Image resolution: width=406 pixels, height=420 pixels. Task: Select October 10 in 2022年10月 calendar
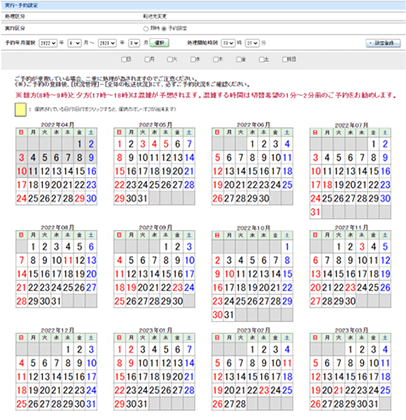[229, 274]
